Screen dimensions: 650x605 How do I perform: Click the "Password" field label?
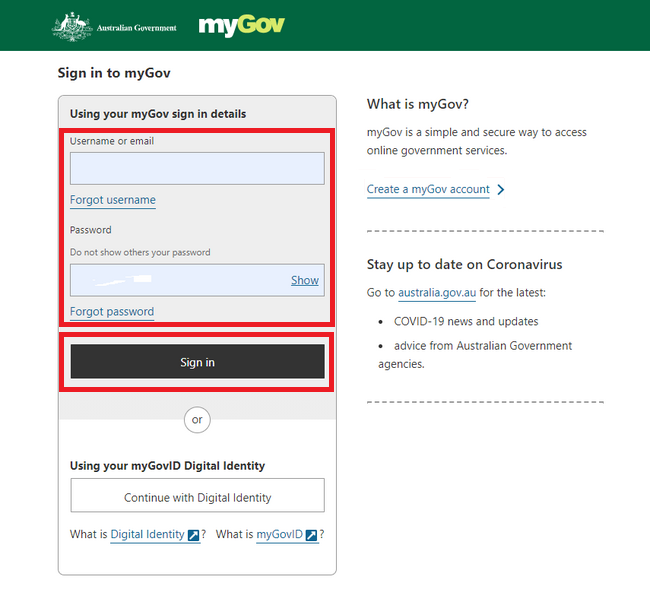[91, 230]
